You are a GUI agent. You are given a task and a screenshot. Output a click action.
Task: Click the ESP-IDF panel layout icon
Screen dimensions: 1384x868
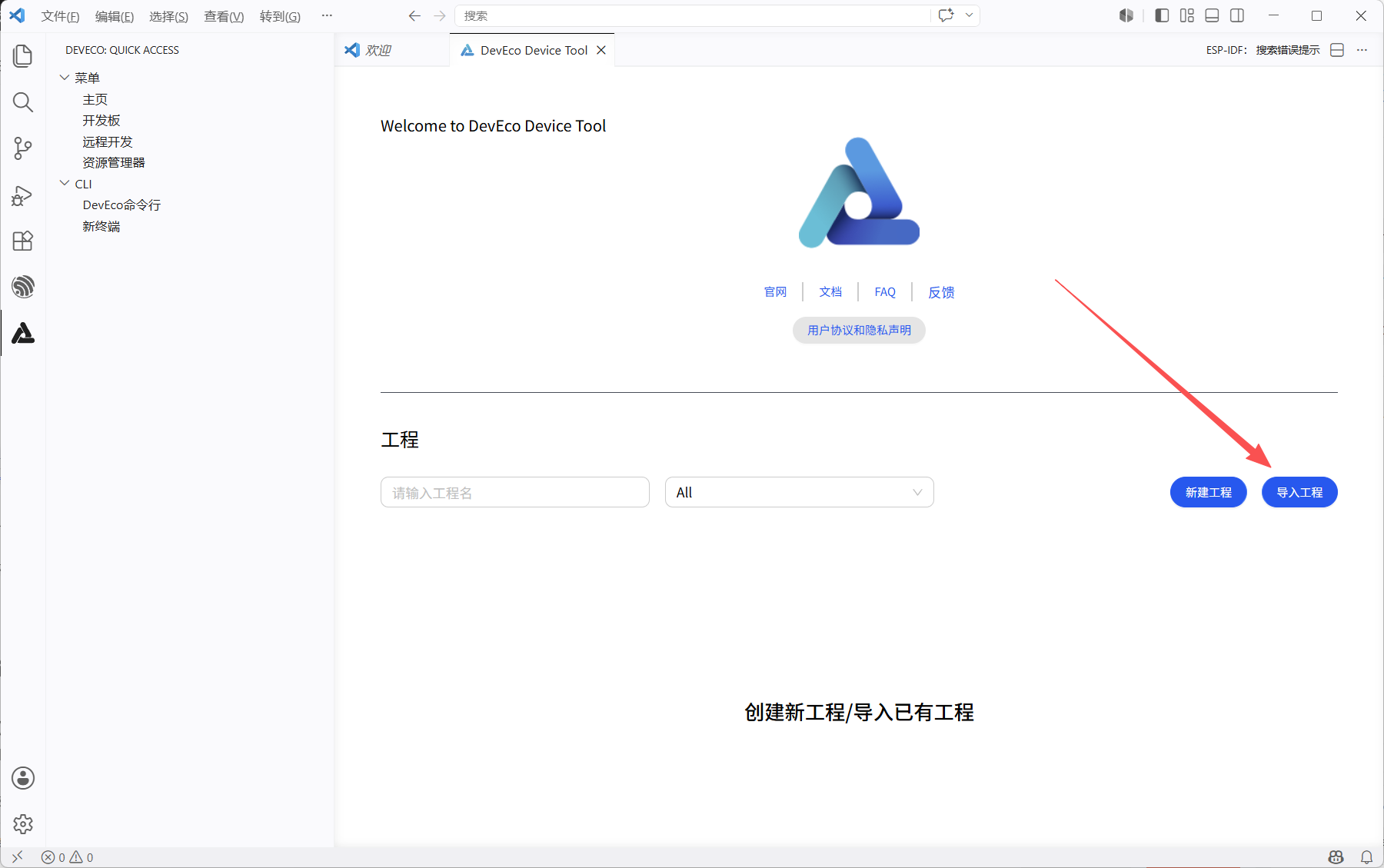pos(1337,50)
